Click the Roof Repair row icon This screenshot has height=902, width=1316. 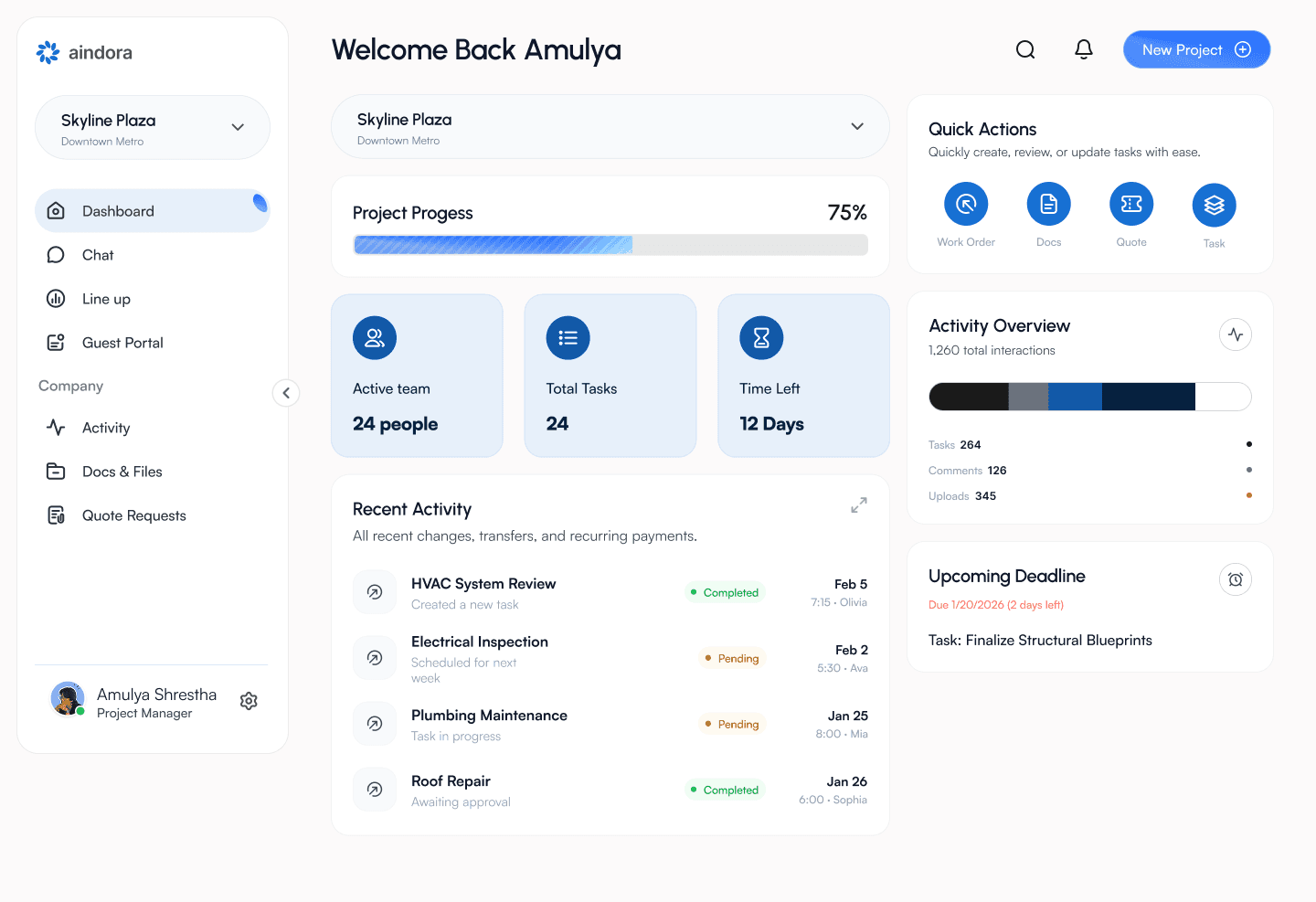pos(375,790)
